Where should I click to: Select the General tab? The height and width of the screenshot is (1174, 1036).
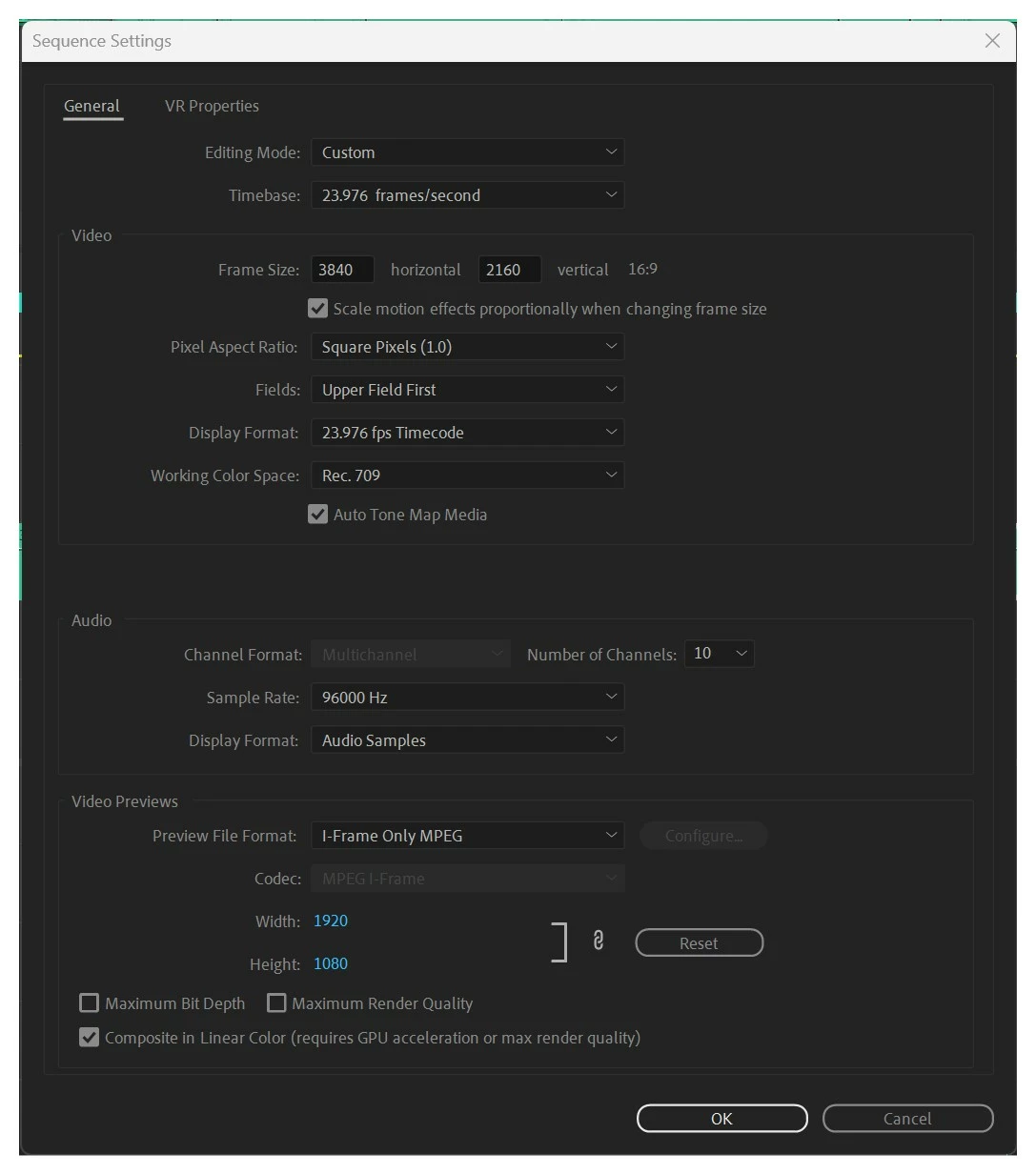click(x=91, y=106)
